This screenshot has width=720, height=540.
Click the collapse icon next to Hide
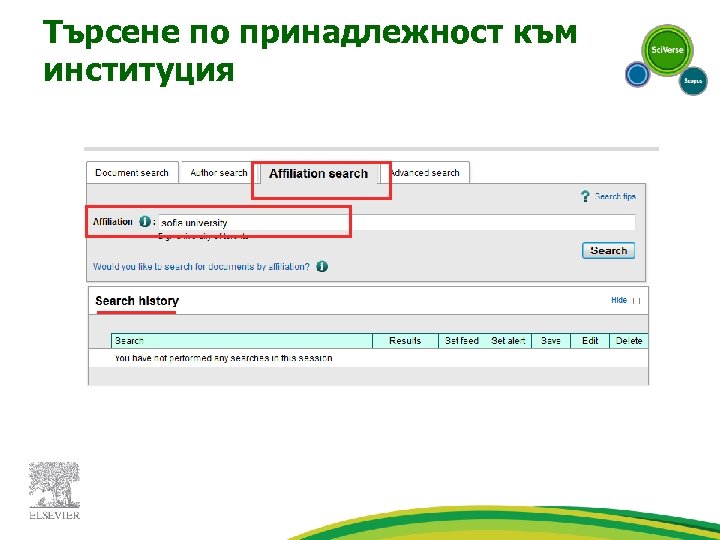(636, 301)
